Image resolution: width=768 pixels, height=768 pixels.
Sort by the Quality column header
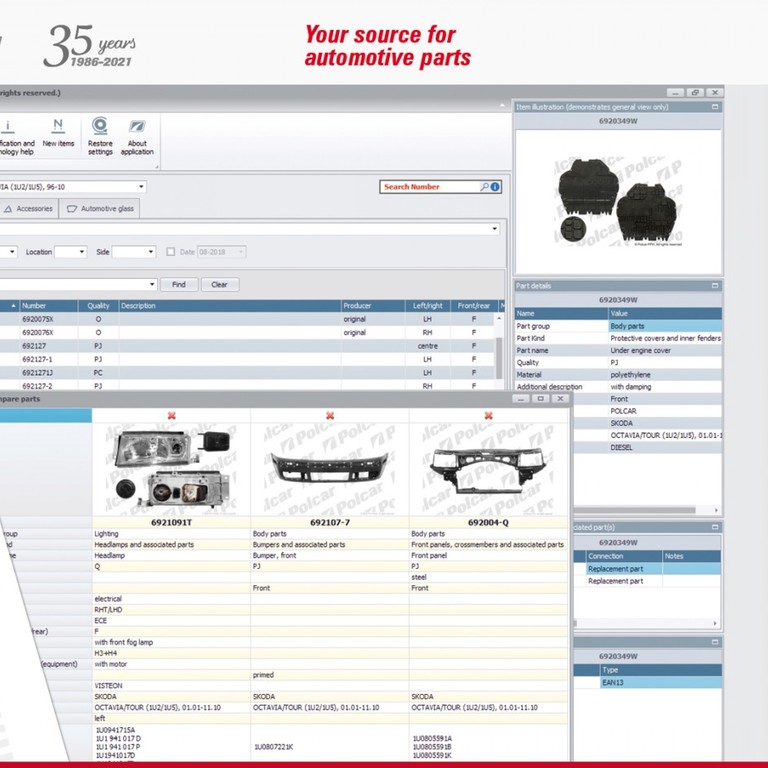click(x=98, y=306)
